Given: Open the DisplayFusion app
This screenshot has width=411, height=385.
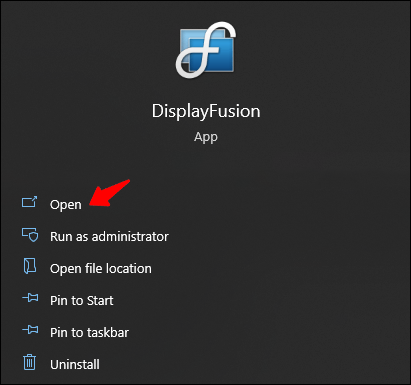Looking at the screenshot, I should [x=66, y=205].
